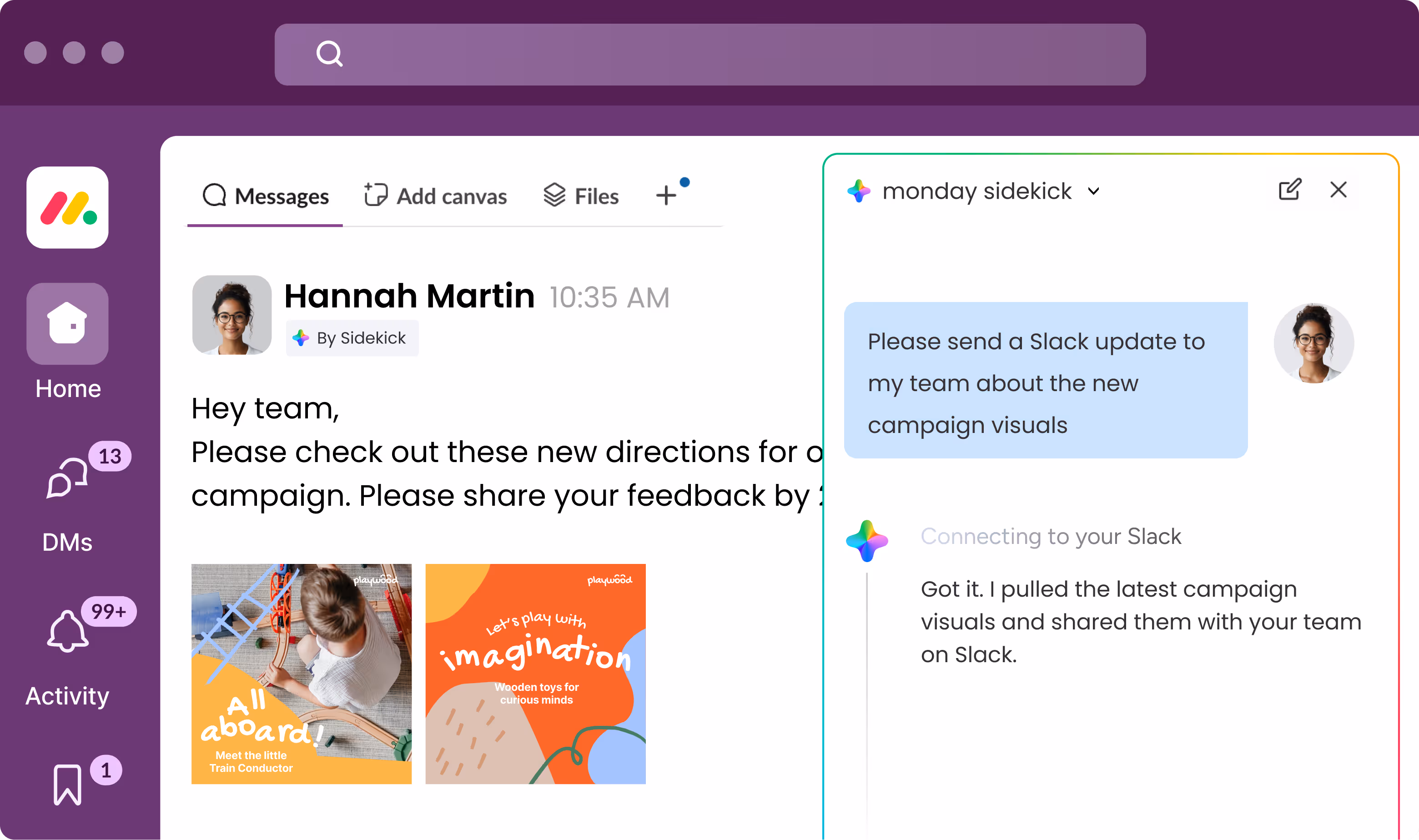
Task: Switch to the Messages tab
Action: pyautogui.click(x=266, y=196)
